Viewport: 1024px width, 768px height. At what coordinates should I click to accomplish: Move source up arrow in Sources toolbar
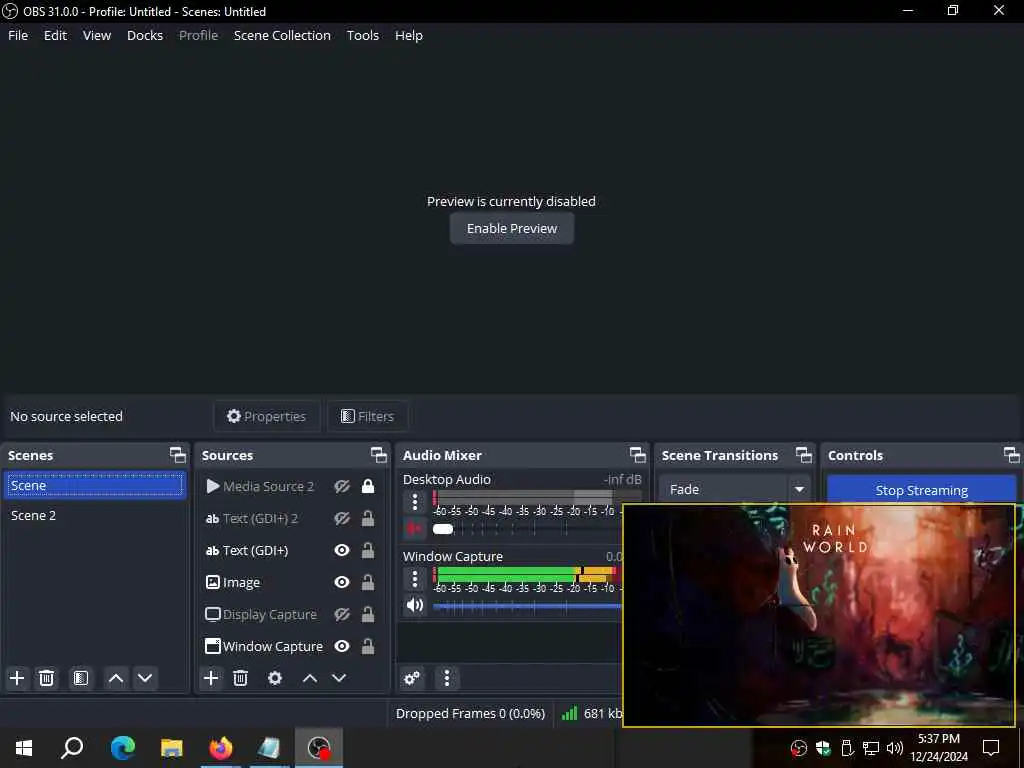click(x=310, y=678)
